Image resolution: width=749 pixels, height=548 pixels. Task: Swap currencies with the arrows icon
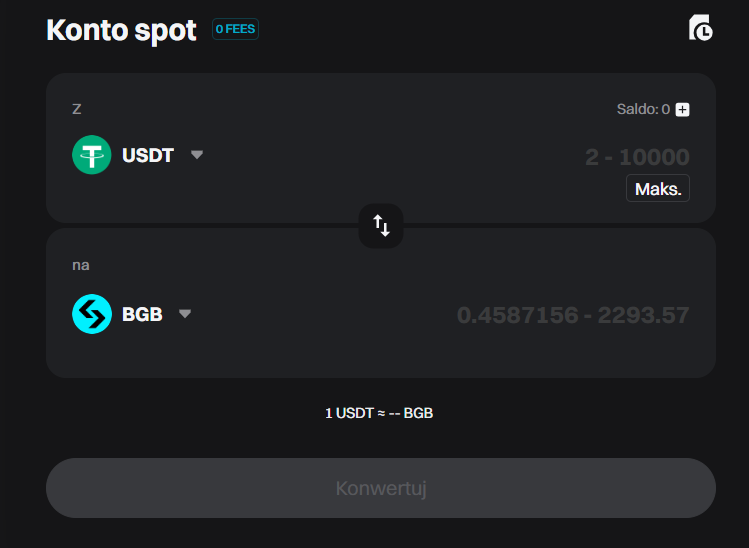(x=381, y=225)
